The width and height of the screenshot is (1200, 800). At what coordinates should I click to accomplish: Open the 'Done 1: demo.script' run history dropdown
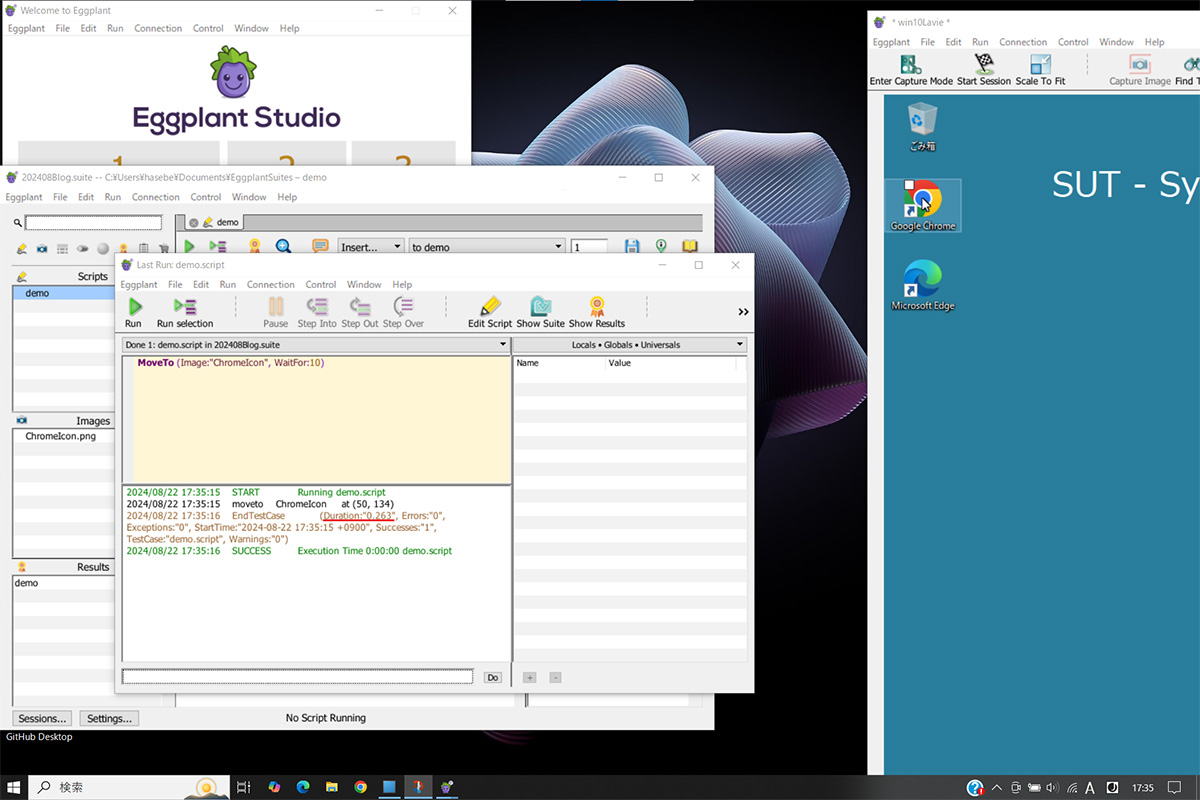(x=316, y=345)
